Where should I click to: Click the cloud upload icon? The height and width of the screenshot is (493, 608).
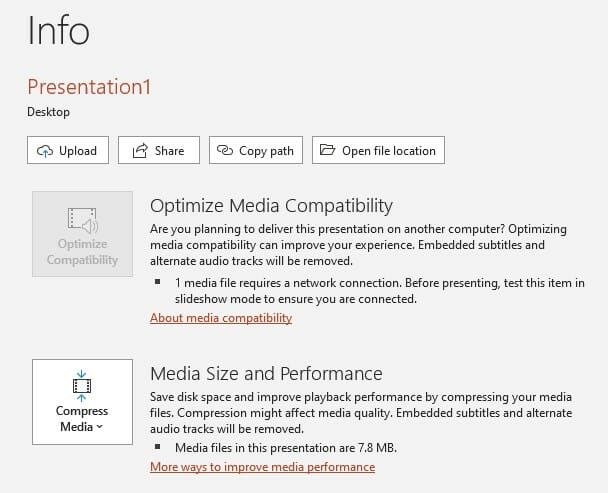[x=45, y=151]
